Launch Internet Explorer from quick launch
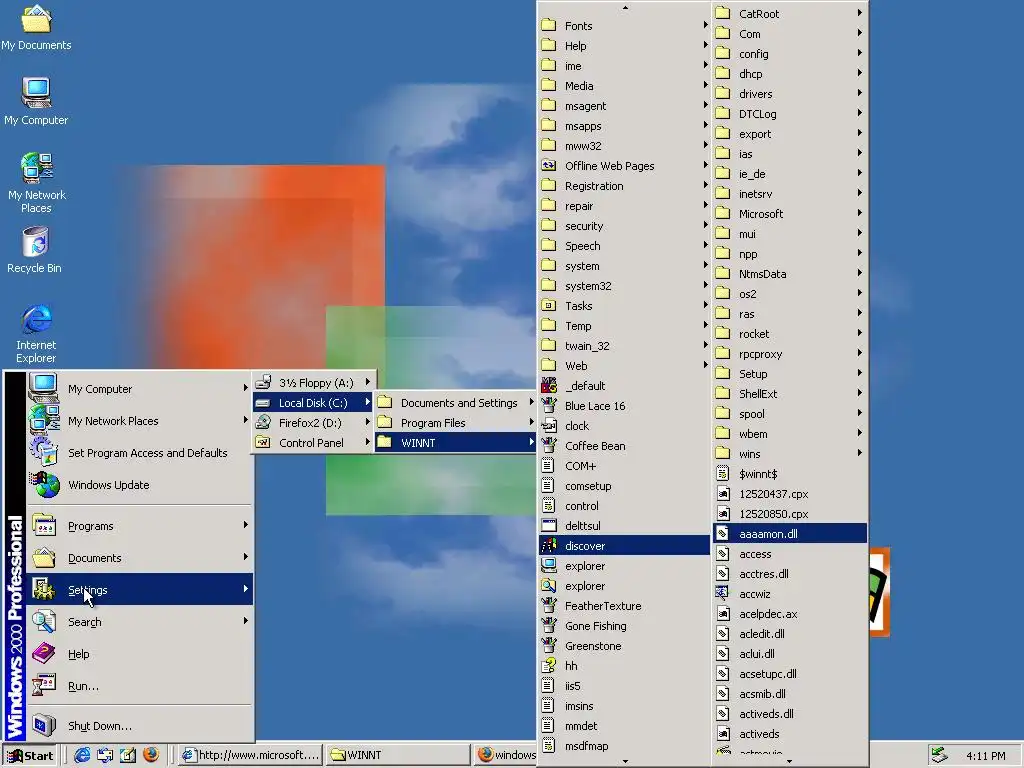Viewport: 1024px width, 768px height. [x=82, y=755]
